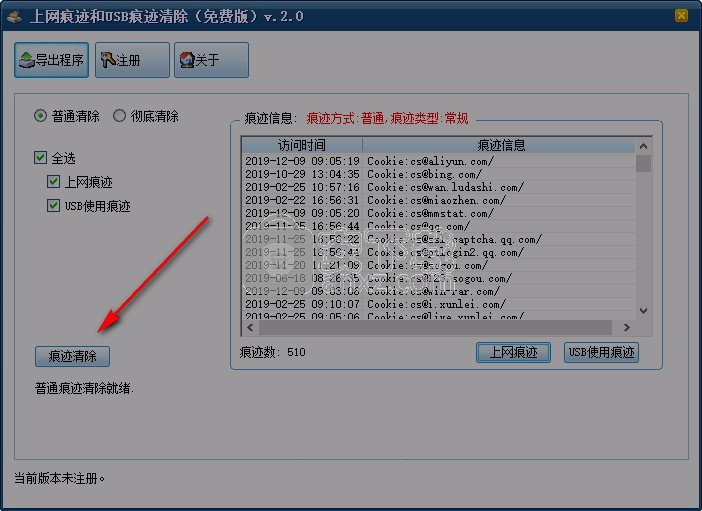Select the 普通清除 radio option

point(67,116)
